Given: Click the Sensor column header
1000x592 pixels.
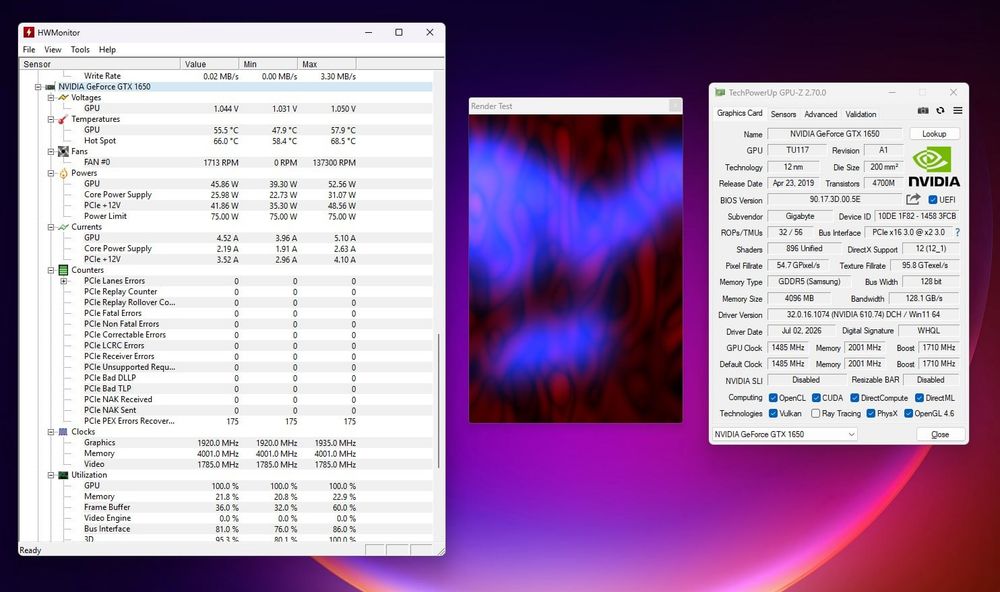Looking at the screenshot, I should click(x=100, y=64).
